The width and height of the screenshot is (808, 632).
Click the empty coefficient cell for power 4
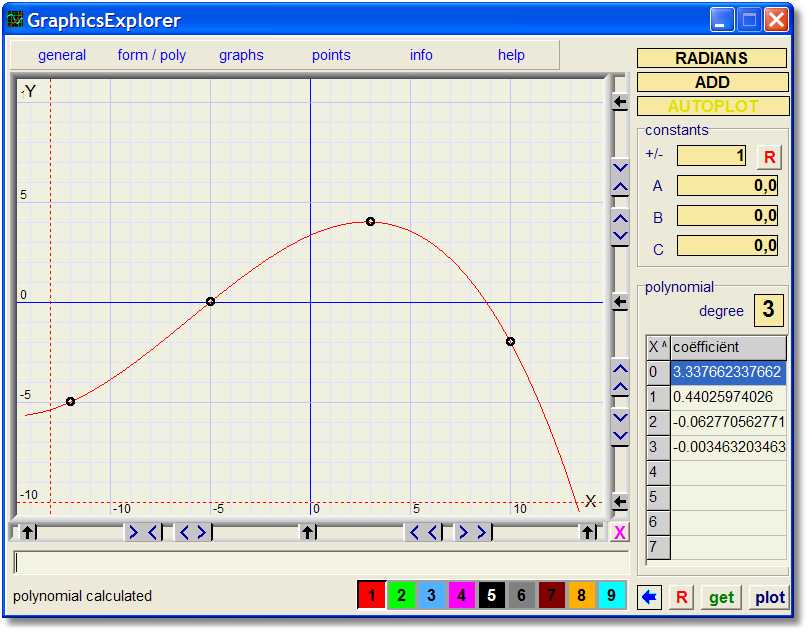(x=728, y=472)
